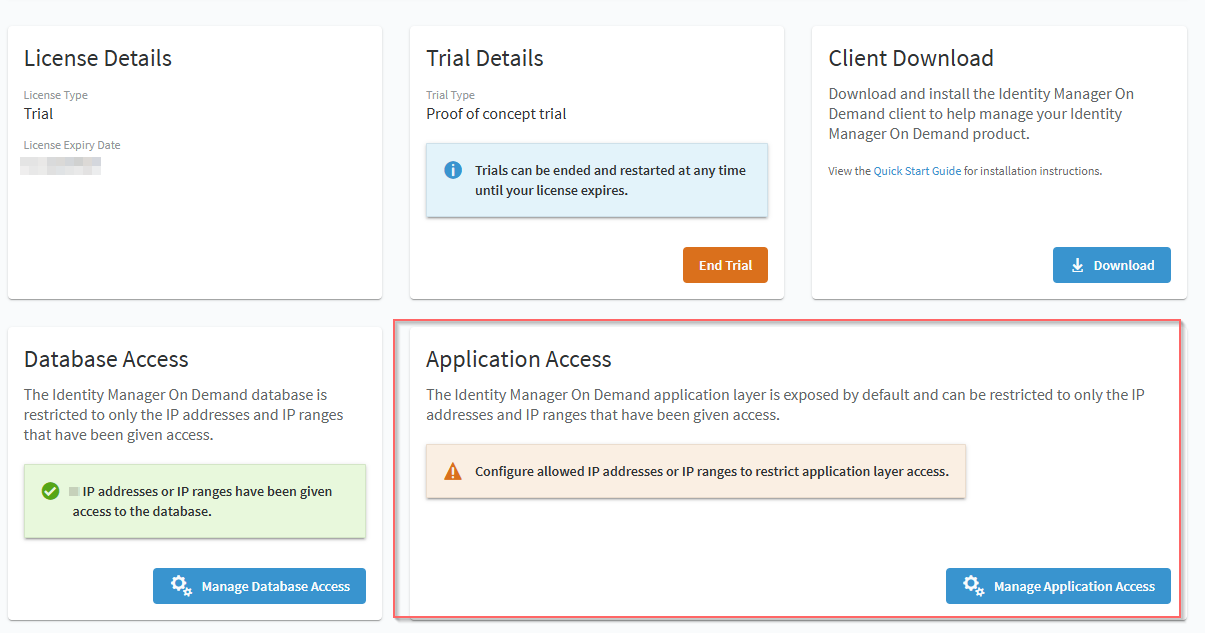Click the trials can be ended message

610,180
